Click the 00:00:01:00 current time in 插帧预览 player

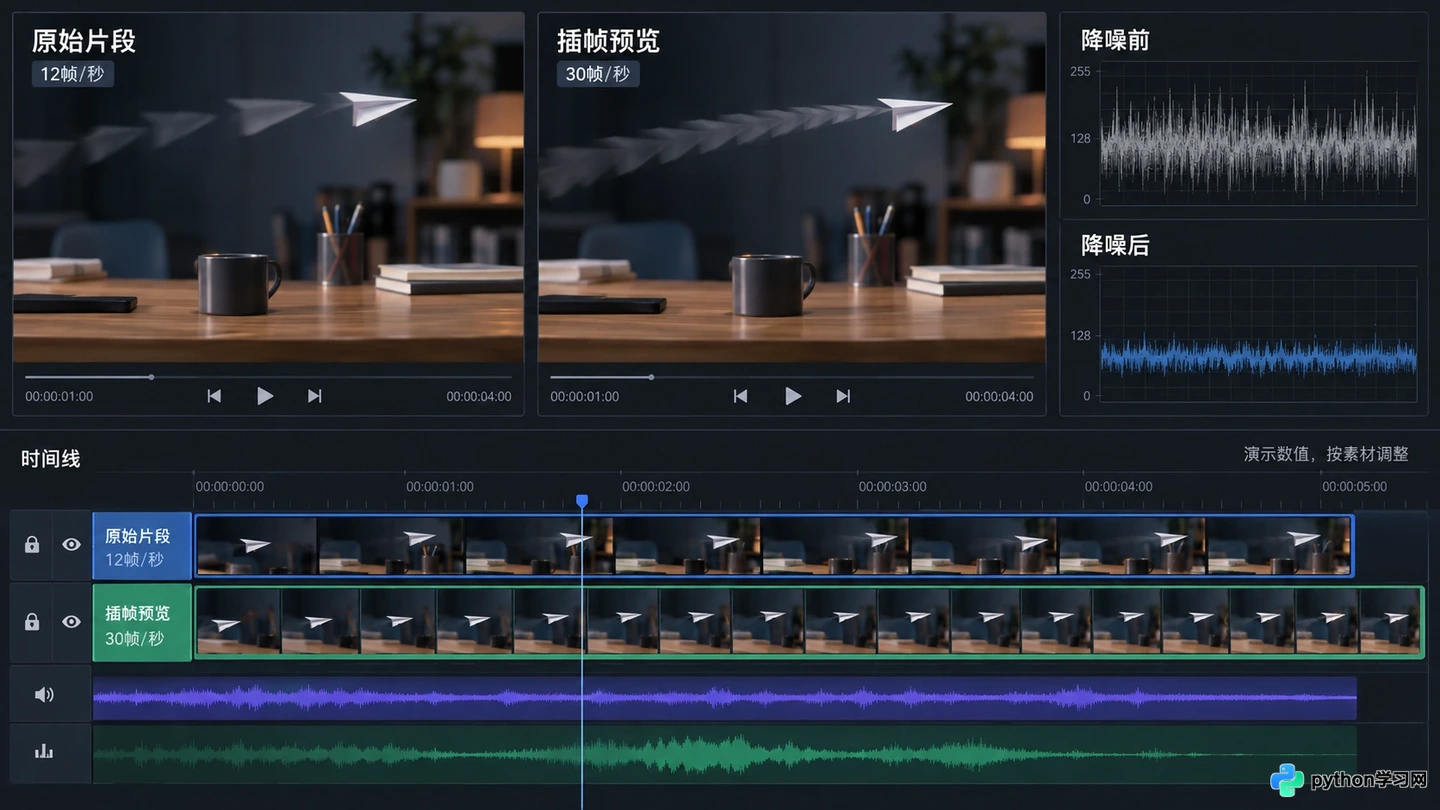[x=585, y=397]
